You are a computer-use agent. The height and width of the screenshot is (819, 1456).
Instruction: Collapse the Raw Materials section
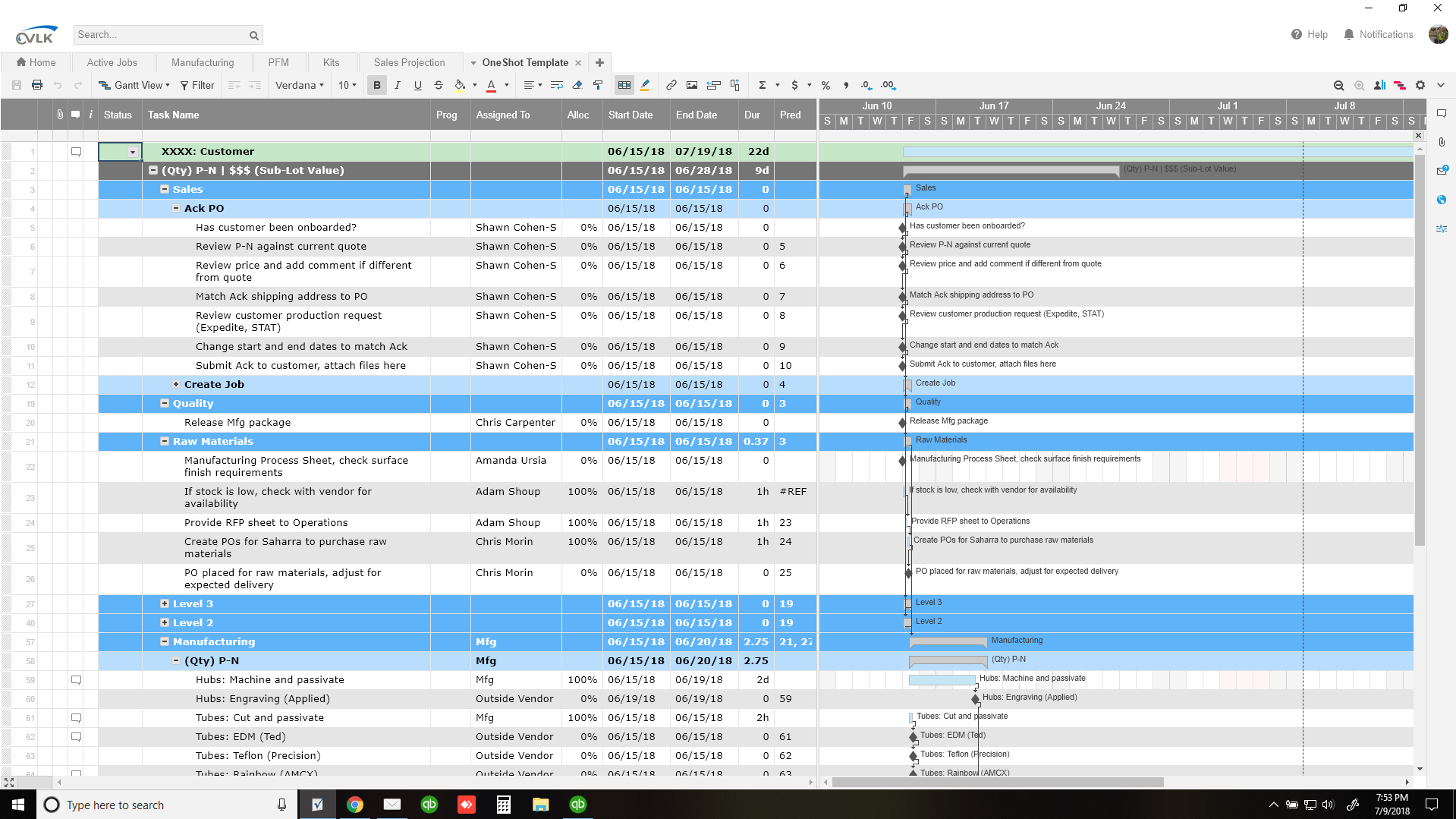[164, 441]
